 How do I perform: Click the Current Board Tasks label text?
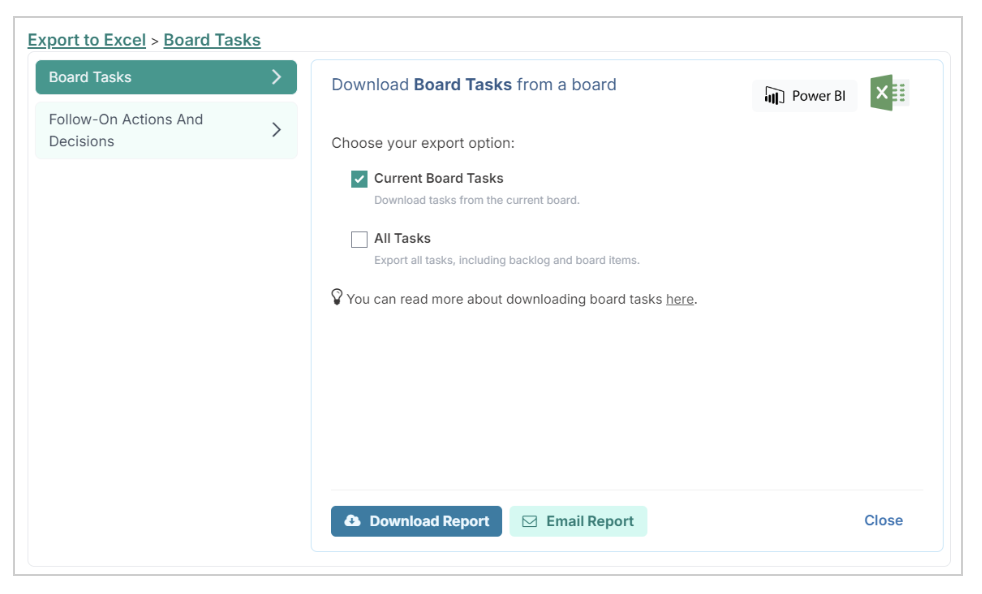click(x=438, y=179)
